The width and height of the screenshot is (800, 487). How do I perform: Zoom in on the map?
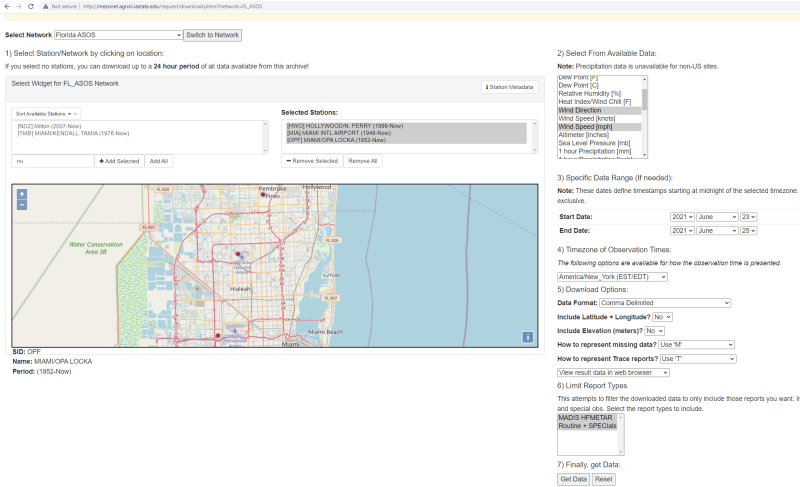(22, 194)
